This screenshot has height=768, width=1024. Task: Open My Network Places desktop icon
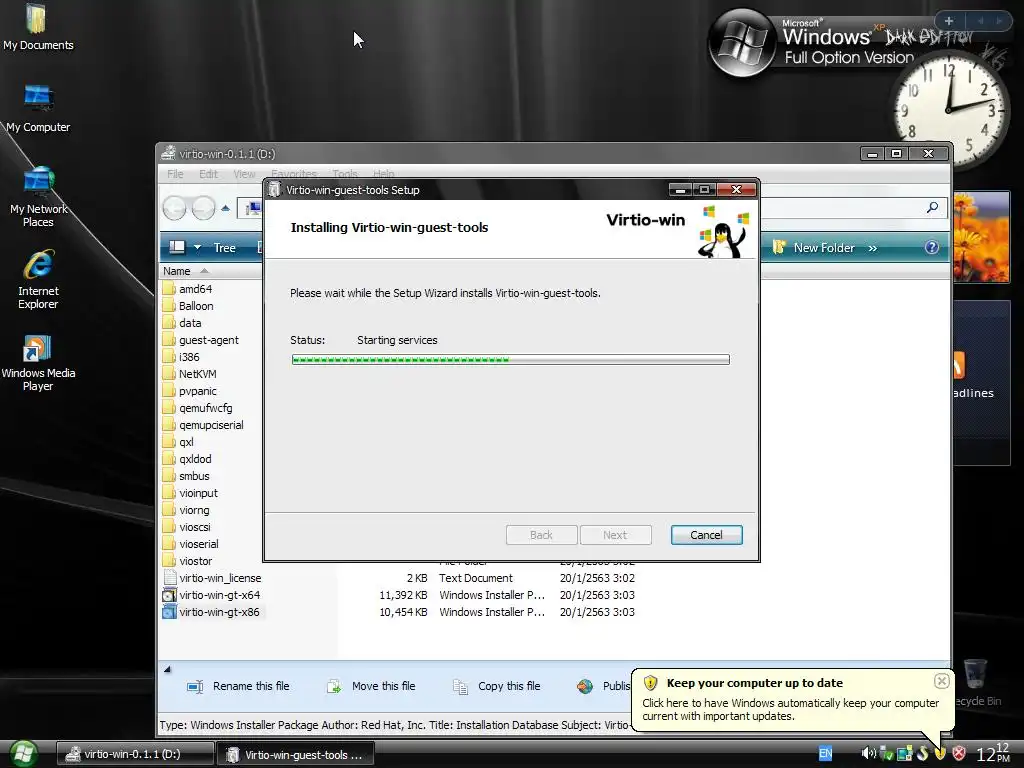tap(38, 197)
